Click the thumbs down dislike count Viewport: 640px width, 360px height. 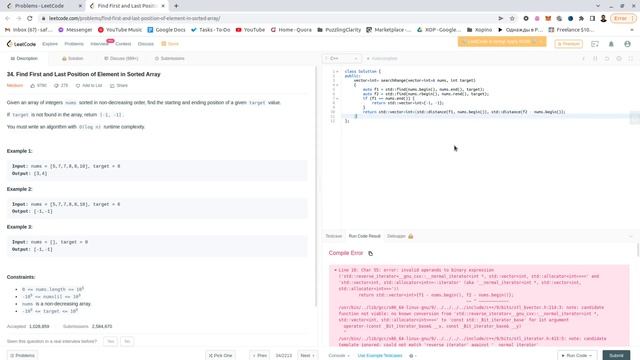61,86
